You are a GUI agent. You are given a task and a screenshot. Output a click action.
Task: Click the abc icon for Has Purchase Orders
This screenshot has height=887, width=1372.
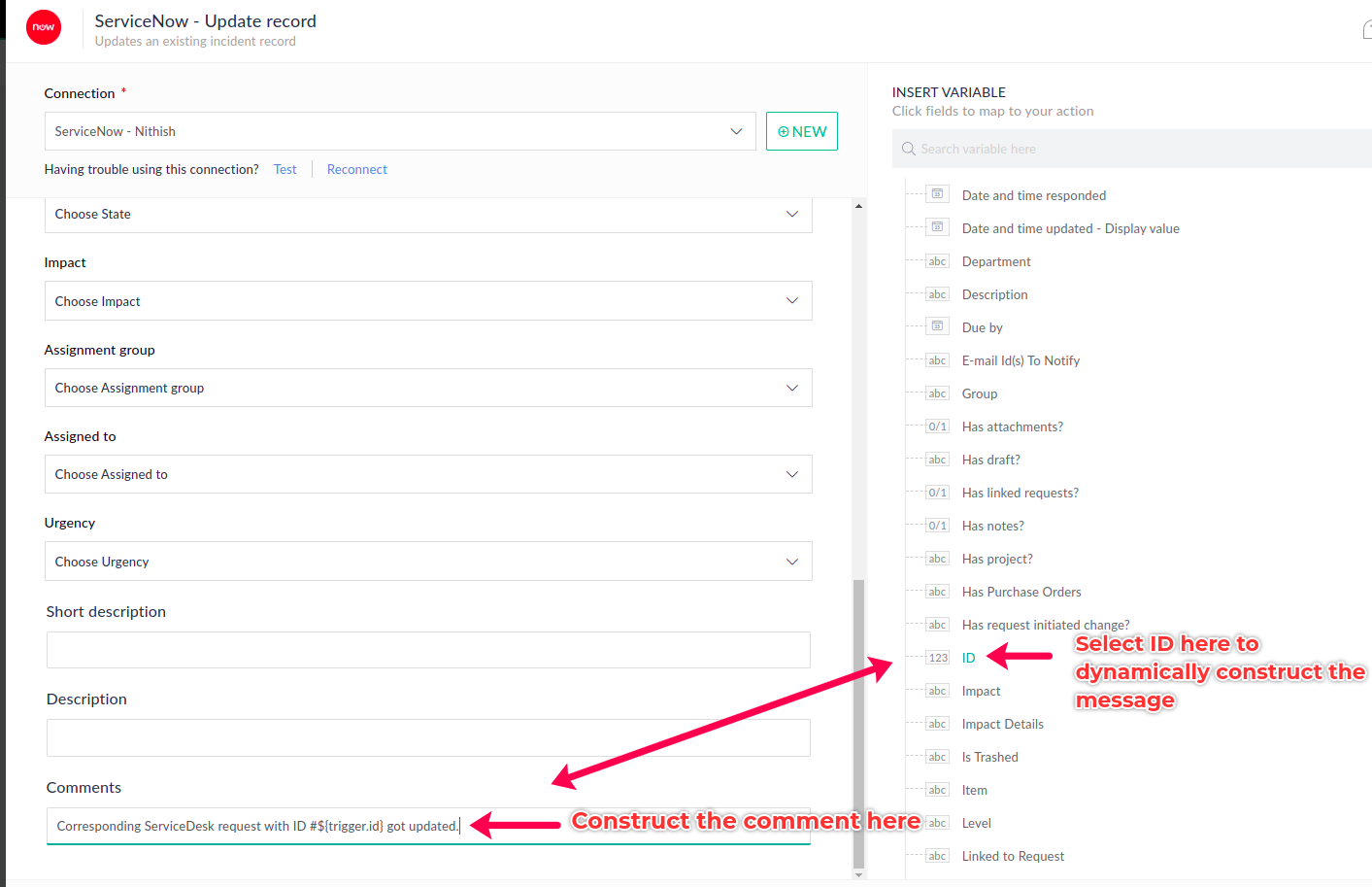click(x=937, y=592)
